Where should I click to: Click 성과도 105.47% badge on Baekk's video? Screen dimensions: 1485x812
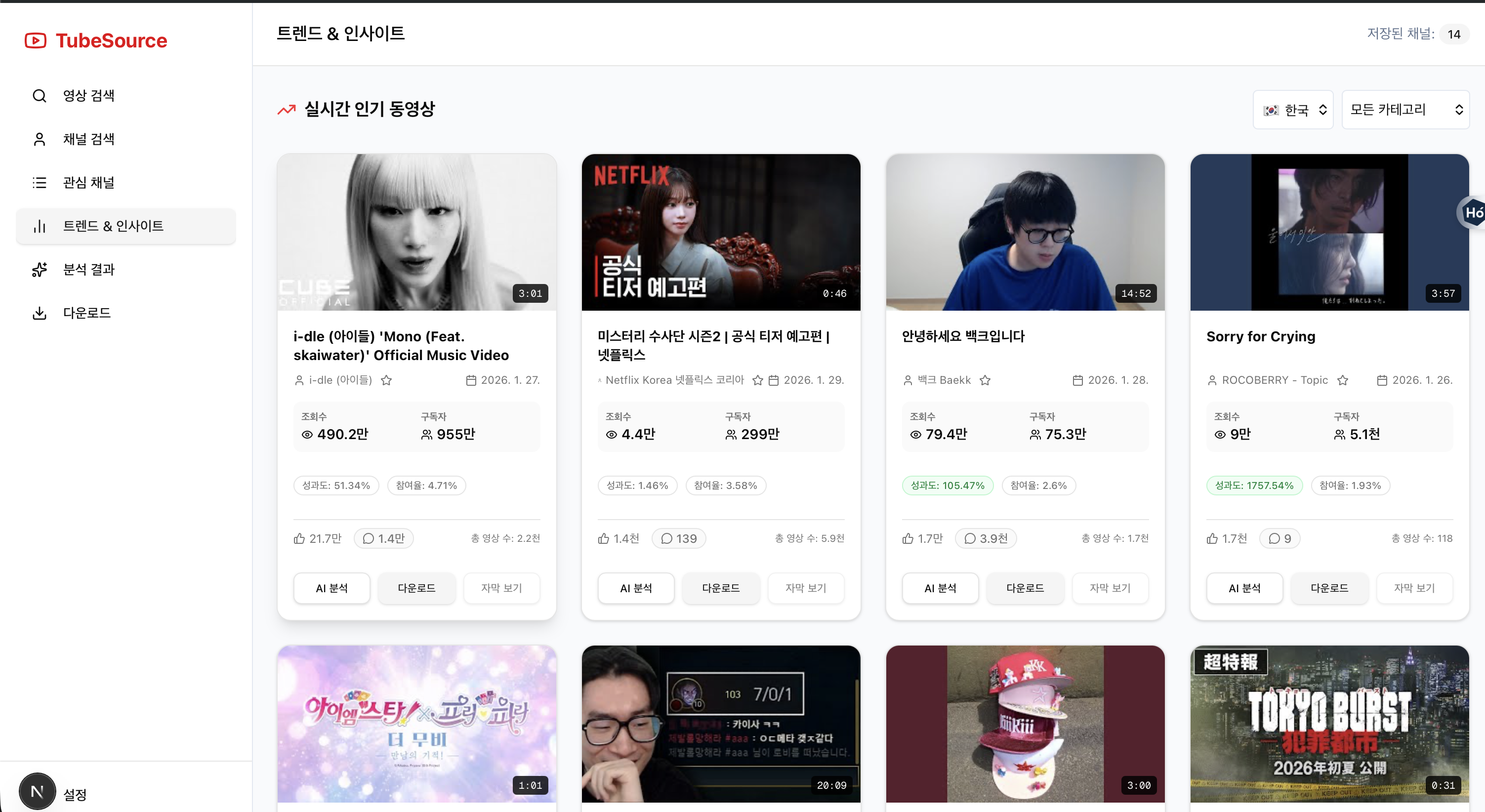(948, 485)
